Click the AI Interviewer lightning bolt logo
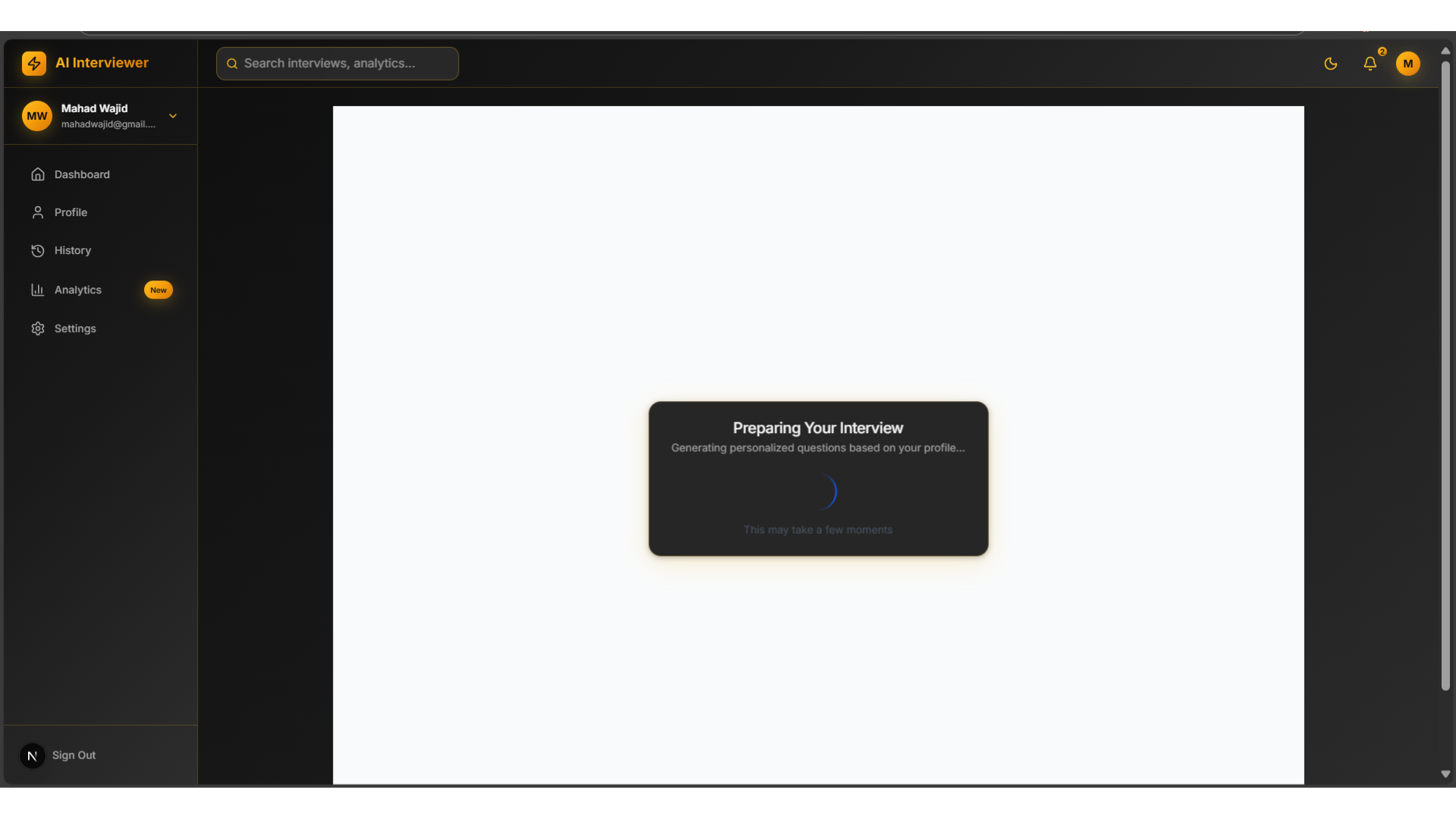 click(x=34, y=64)
